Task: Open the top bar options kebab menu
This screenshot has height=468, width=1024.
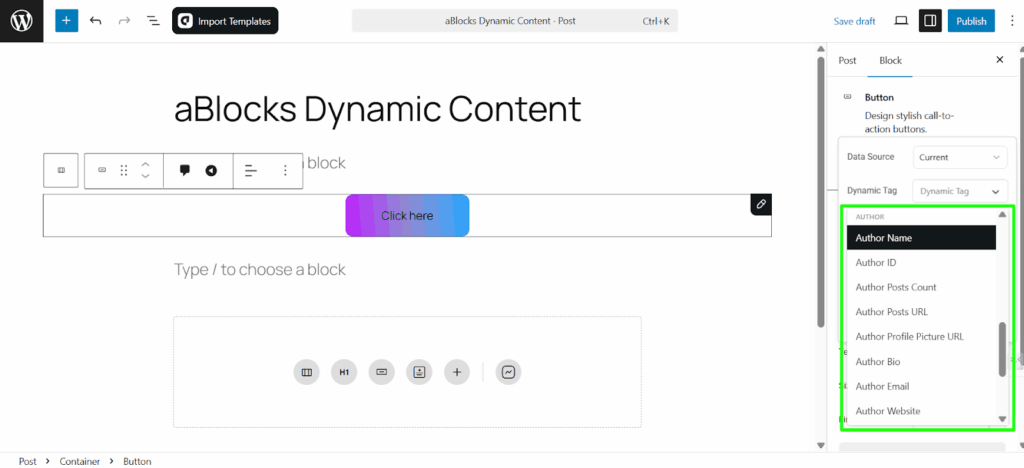Action: (1012, 21)
